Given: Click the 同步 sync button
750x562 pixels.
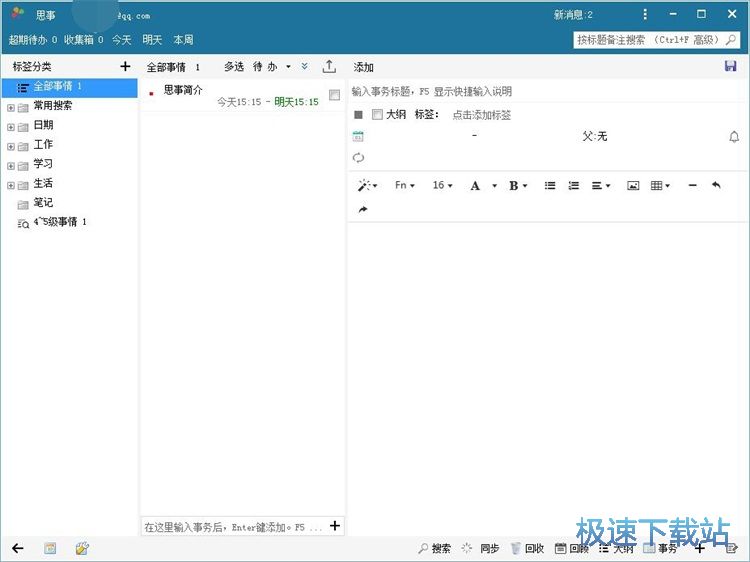Looking at the screenshot, I should [x=480, y=548].
